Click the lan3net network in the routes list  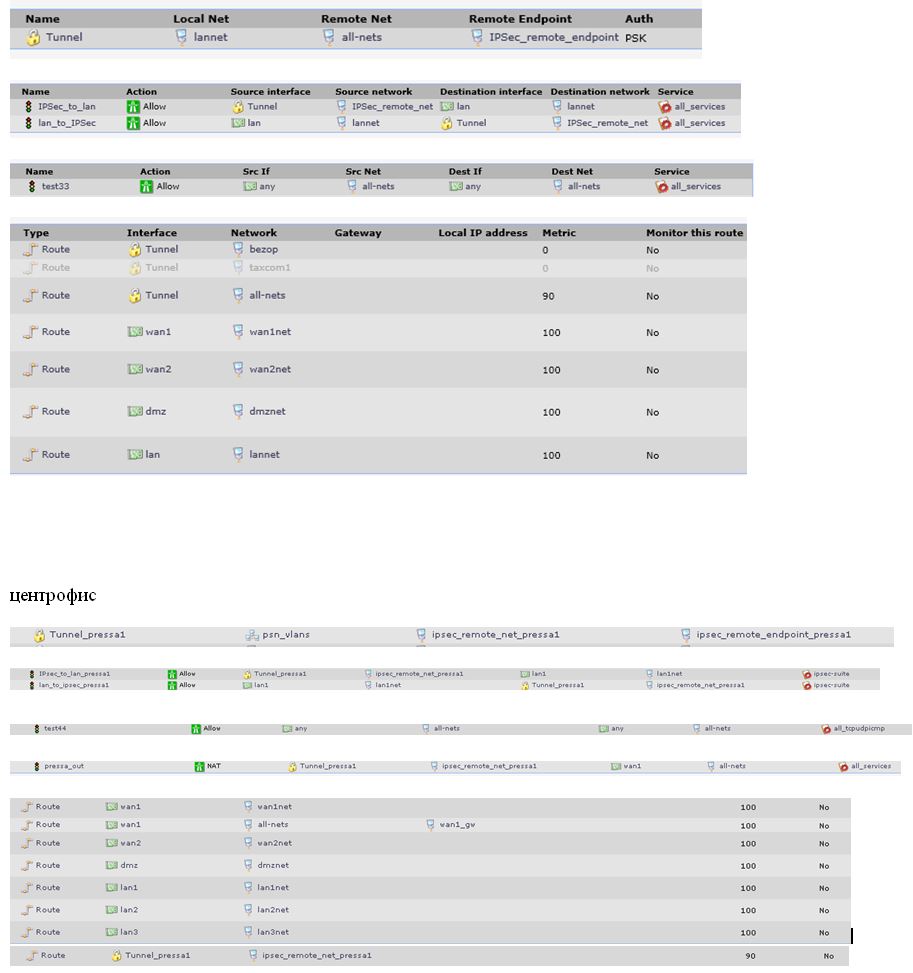tap(273, 932)
